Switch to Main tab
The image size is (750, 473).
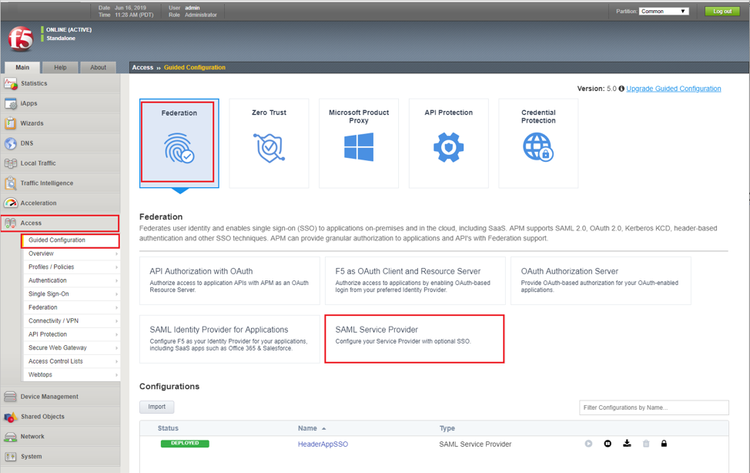point(22,67)
